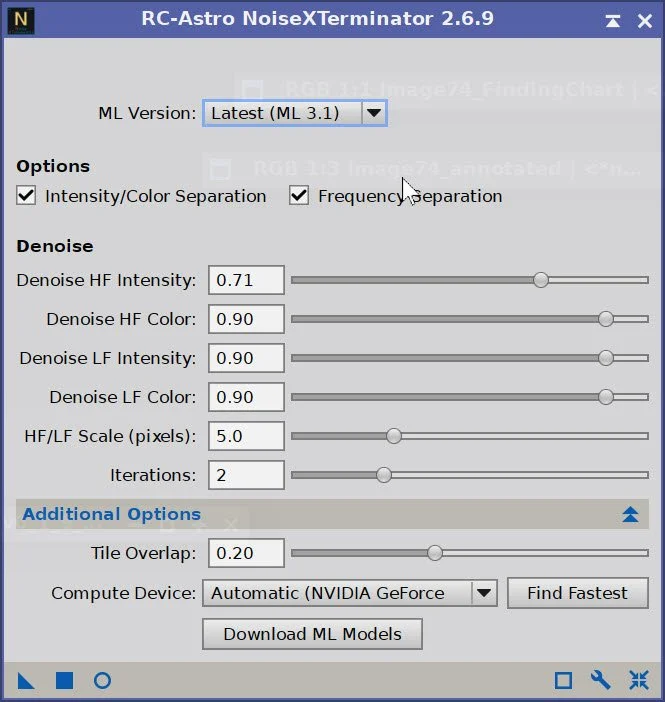Collapse the Additional Options section
The width and height of the screenshot is (665, 702).
[x=630, y=514]
